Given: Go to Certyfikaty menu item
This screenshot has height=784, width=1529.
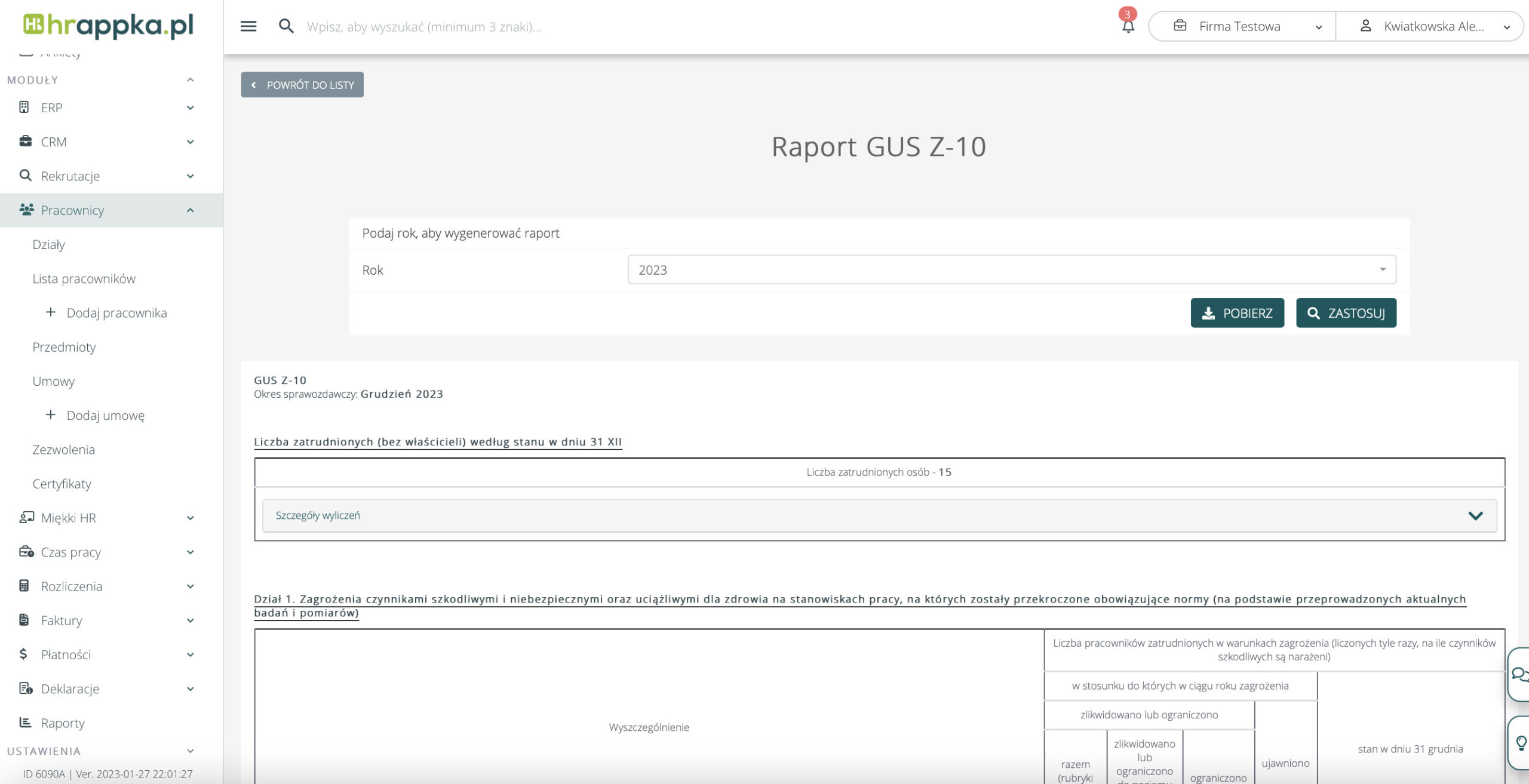Looking at the screenshot, I should 62,484.
